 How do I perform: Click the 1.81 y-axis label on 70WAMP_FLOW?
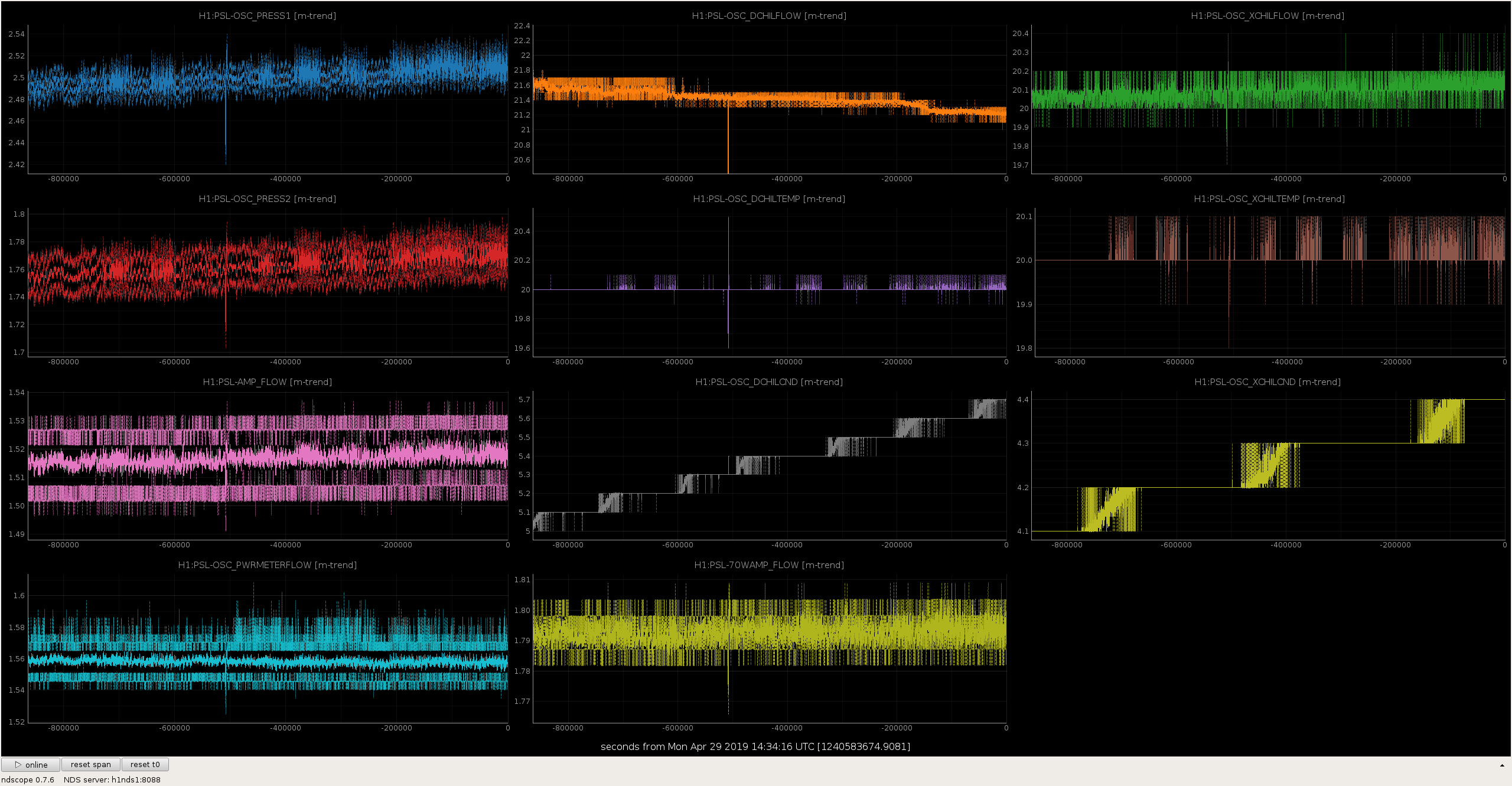click(522, 580)
